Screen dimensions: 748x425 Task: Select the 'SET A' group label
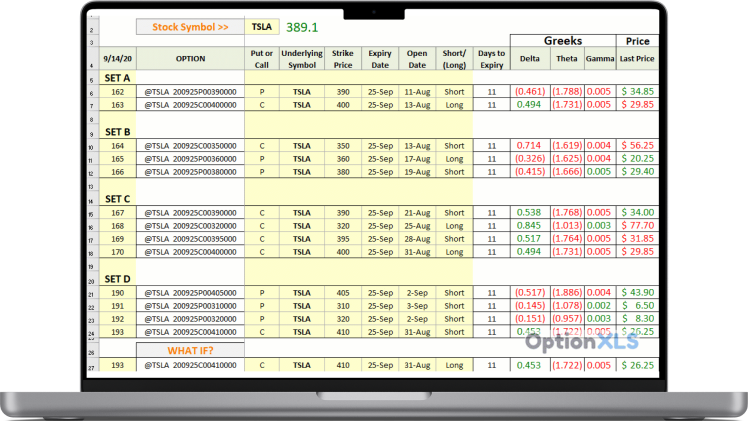[x=117, y=78]
